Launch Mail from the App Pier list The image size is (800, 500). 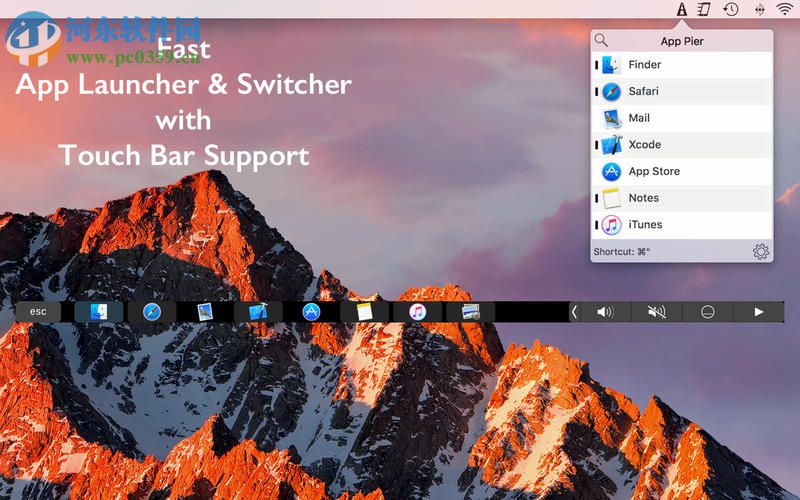(682, 118)
